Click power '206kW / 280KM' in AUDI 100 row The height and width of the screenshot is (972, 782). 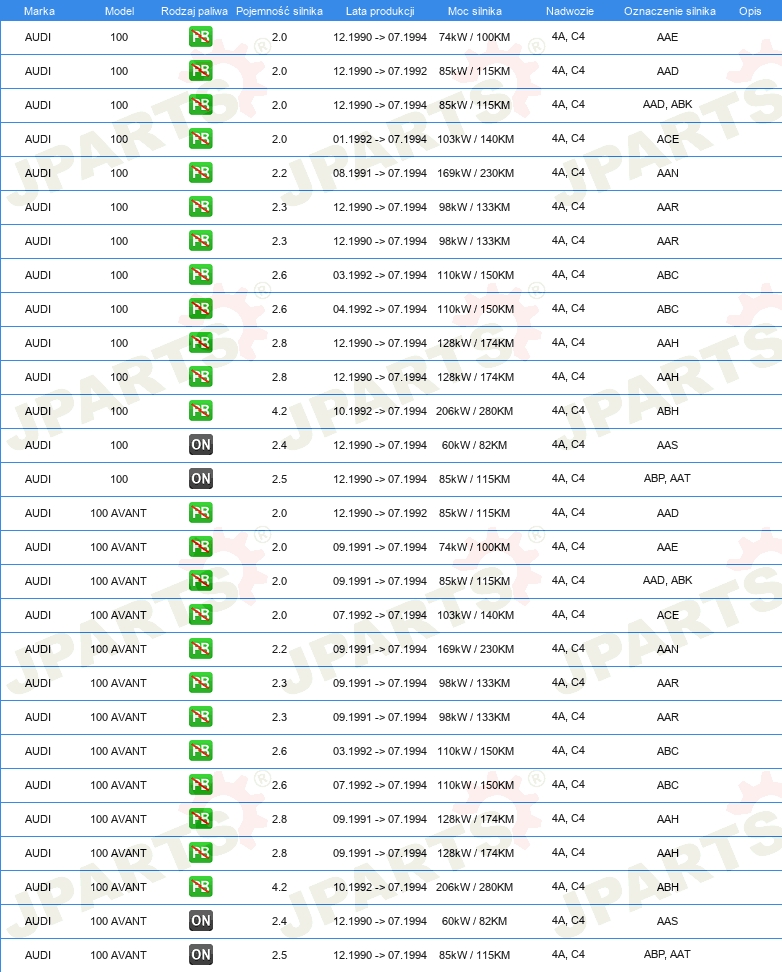[x=474, y=411]
